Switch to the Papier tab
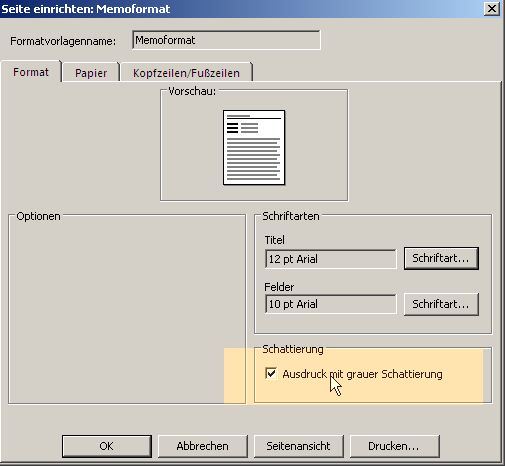Screen dimensions: 505x466 pyautogui.click(x=91, y=73)
